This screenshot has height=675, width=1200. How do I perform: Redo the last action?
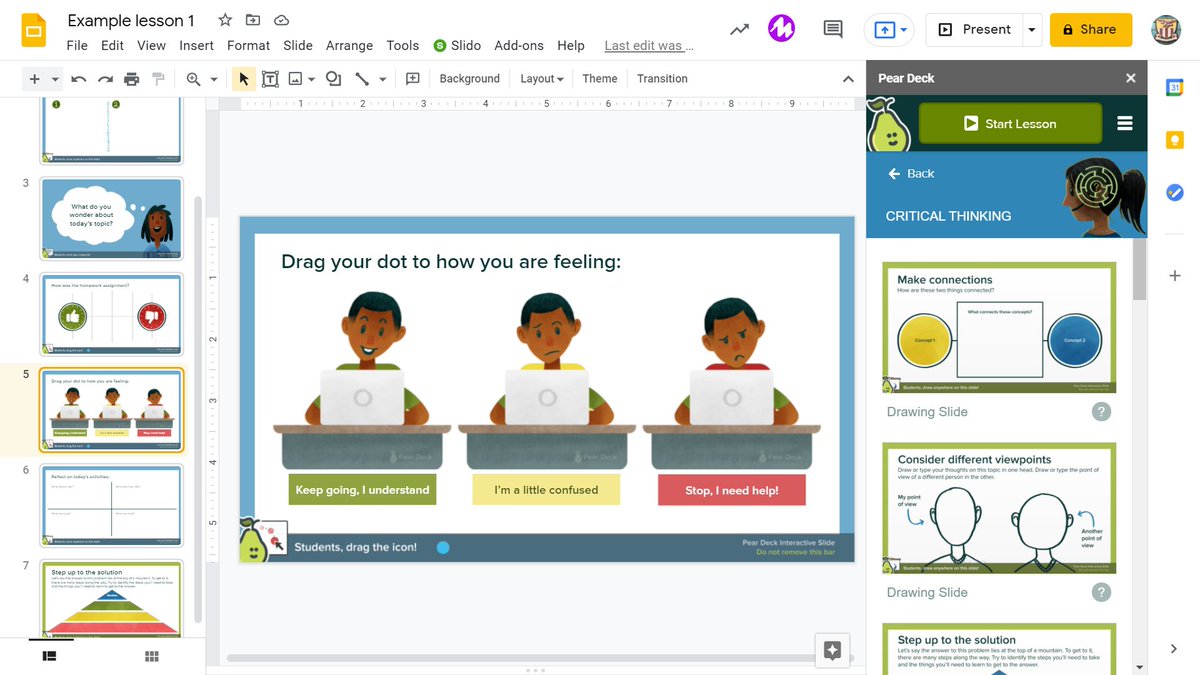tap(105, 79)
